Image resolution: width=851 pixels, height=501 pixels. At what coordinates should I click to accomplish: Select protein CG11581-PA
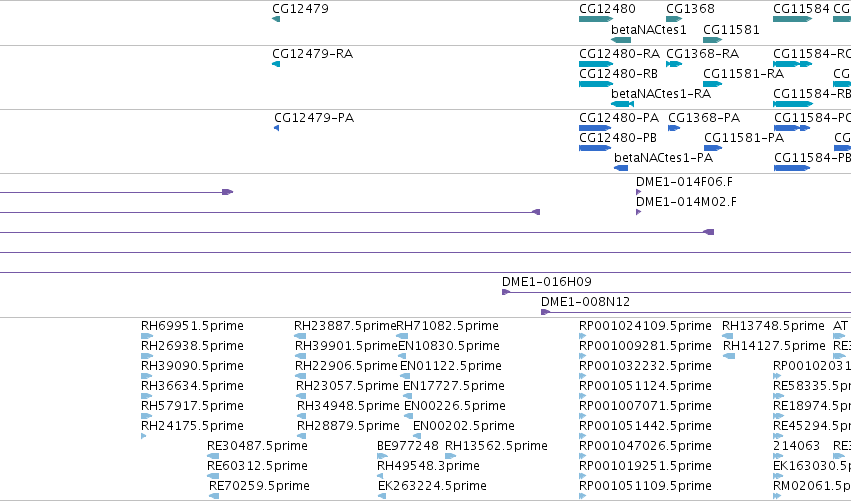click(744, 138)
